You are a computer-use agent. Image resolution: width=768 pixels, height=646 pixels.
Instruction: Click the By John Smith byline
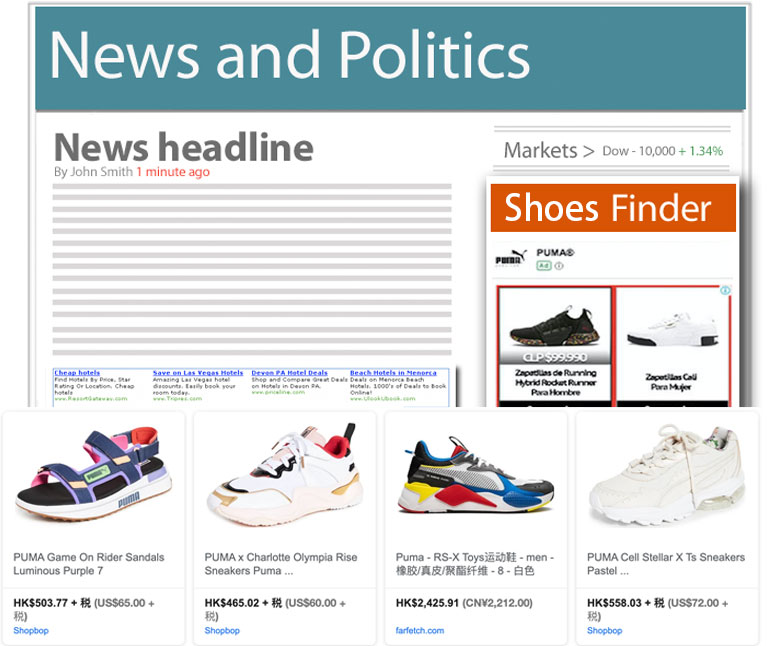94,172
